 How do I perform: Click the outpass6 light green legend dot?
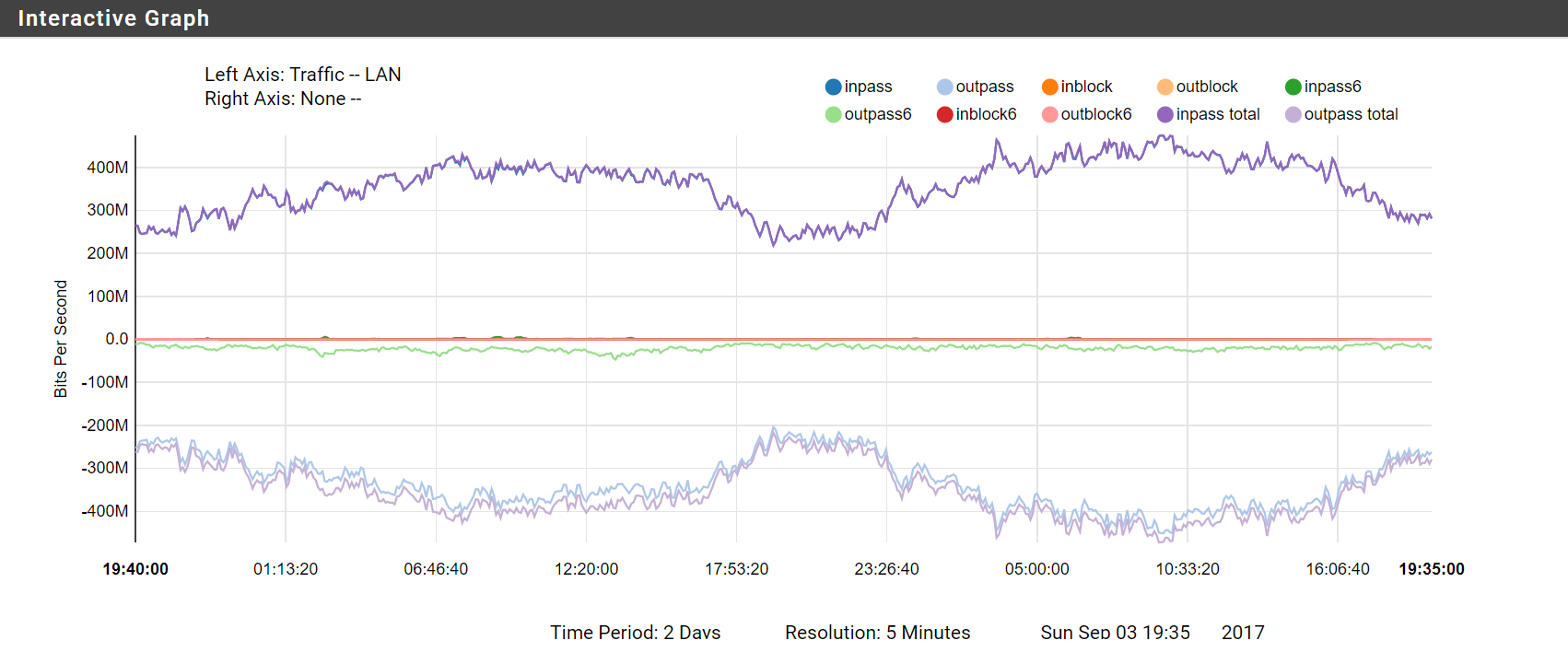(x=834, y=114)
